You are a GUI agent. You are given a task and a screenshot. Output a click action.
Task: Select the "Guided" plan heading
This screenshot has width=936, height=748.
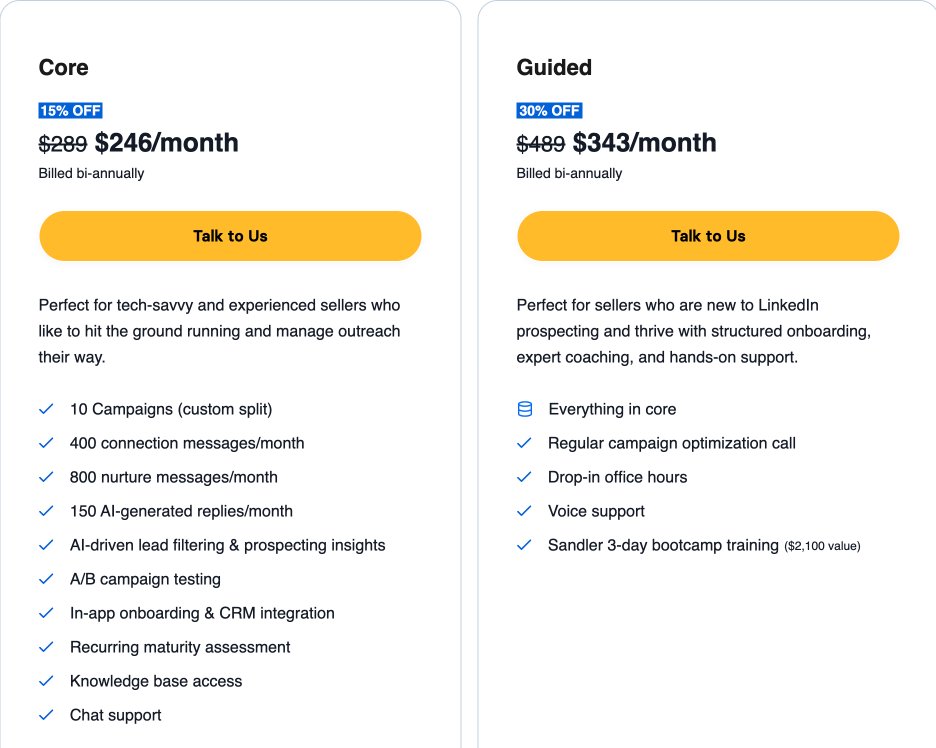pos(553,67)
